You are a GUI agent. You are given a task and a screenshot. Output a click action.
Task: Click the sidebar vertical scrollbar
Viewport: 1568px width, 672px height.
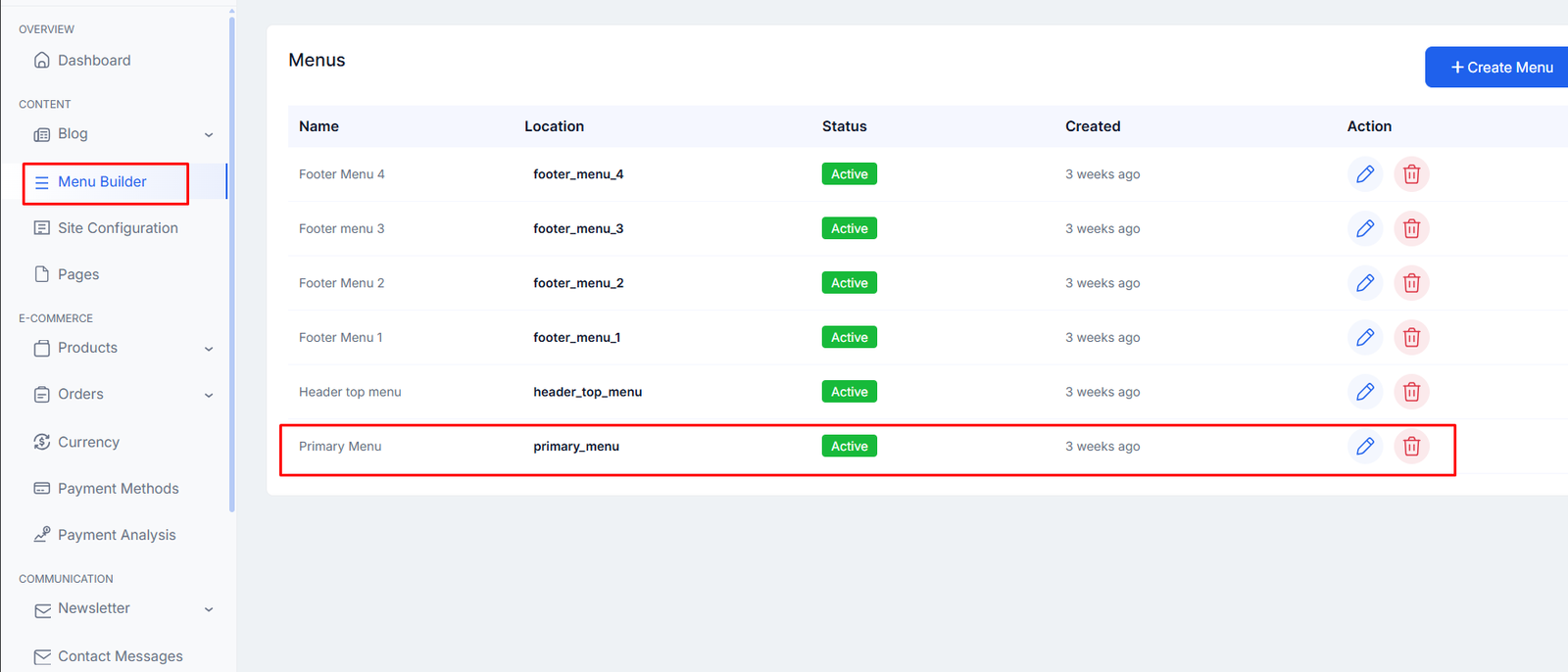coord(231,264)
